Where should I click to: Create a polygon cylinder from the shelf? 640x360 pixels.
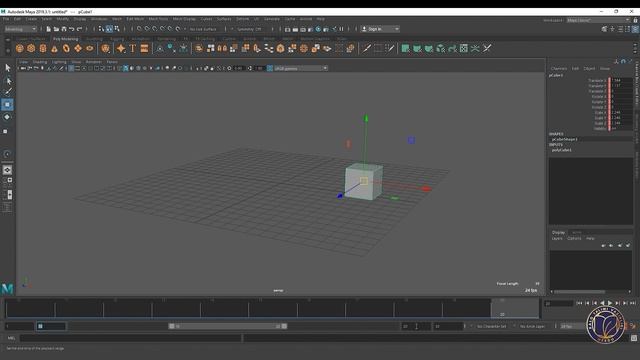coord(43,49)
